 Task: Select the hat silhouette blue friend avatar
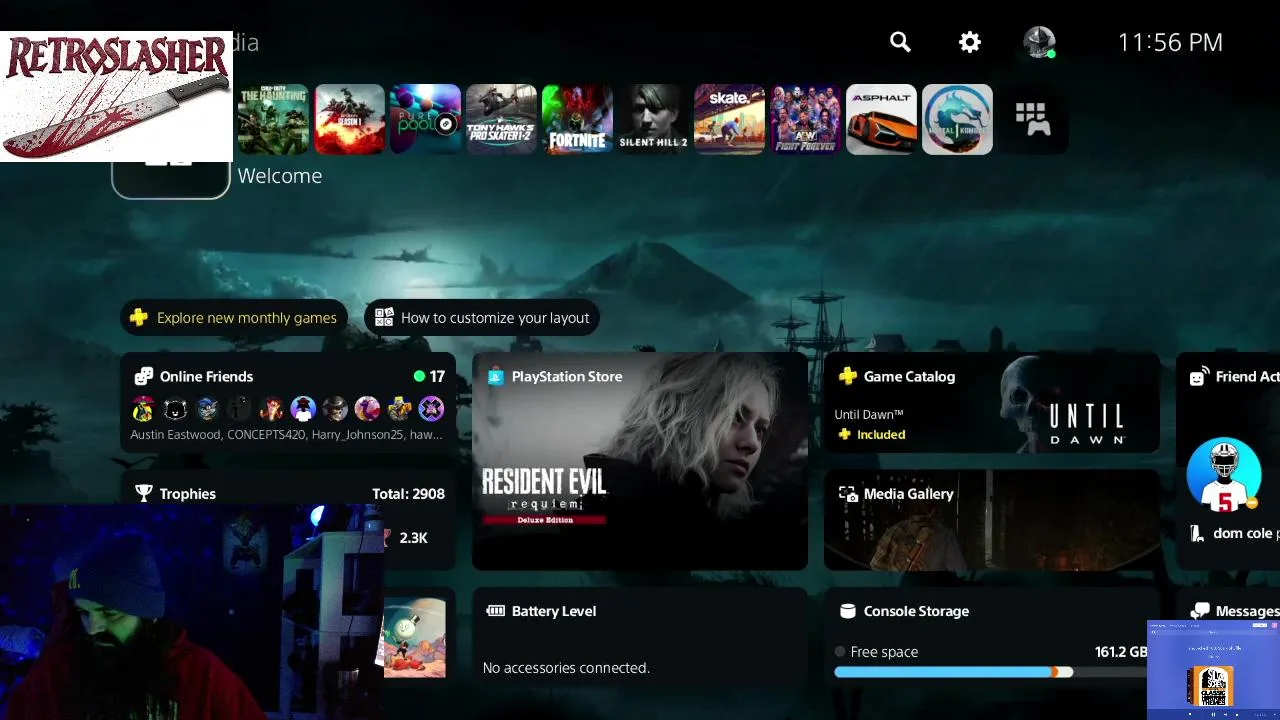point(303,408)
